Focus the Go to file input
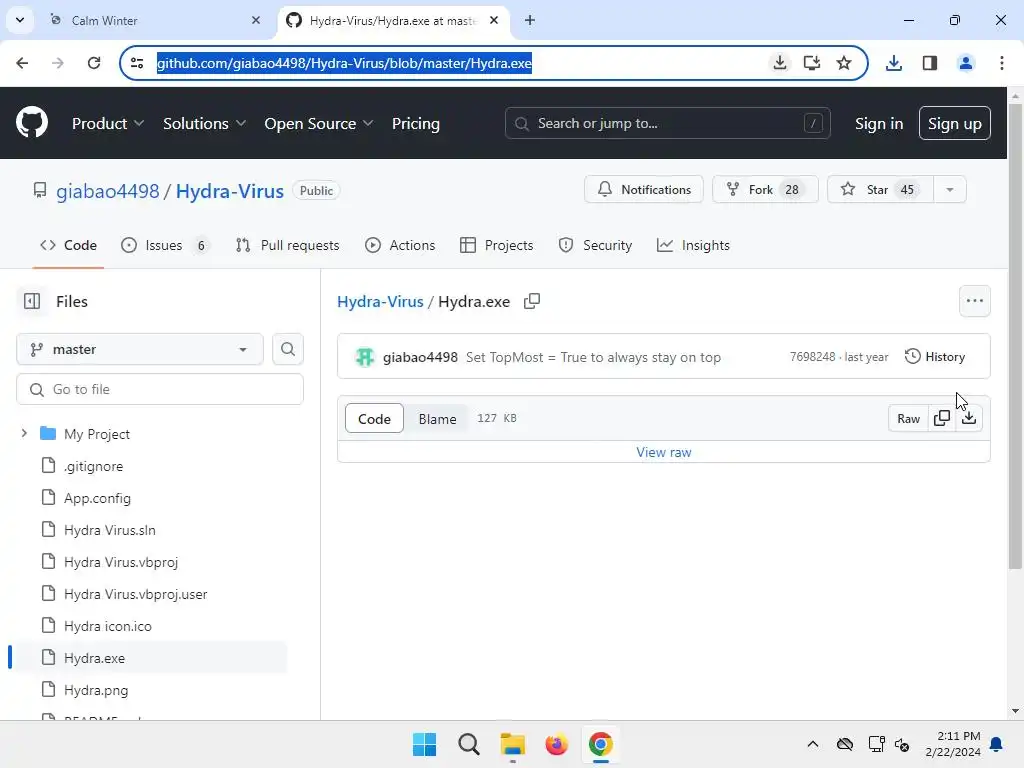 point(160,389)
